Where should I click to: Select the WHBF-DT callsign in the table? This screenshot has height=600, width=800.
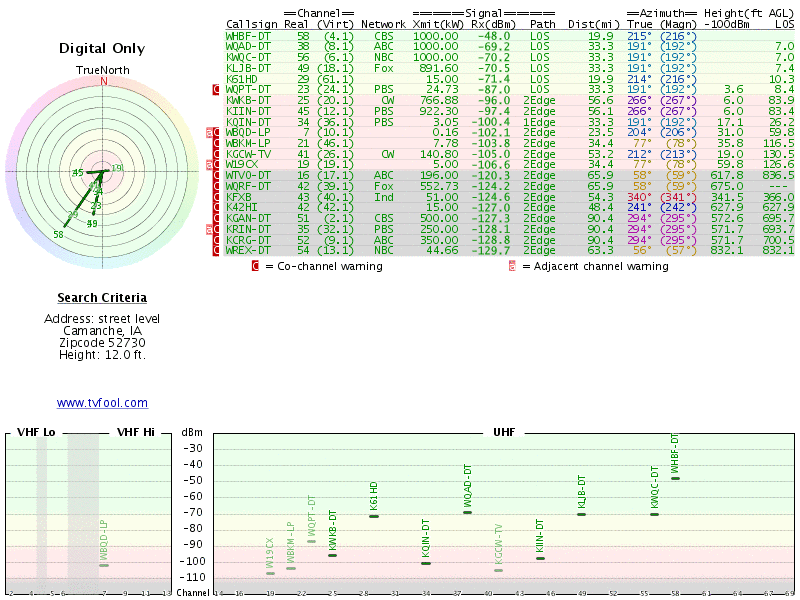pyautogui.click(x=248, y=36)
